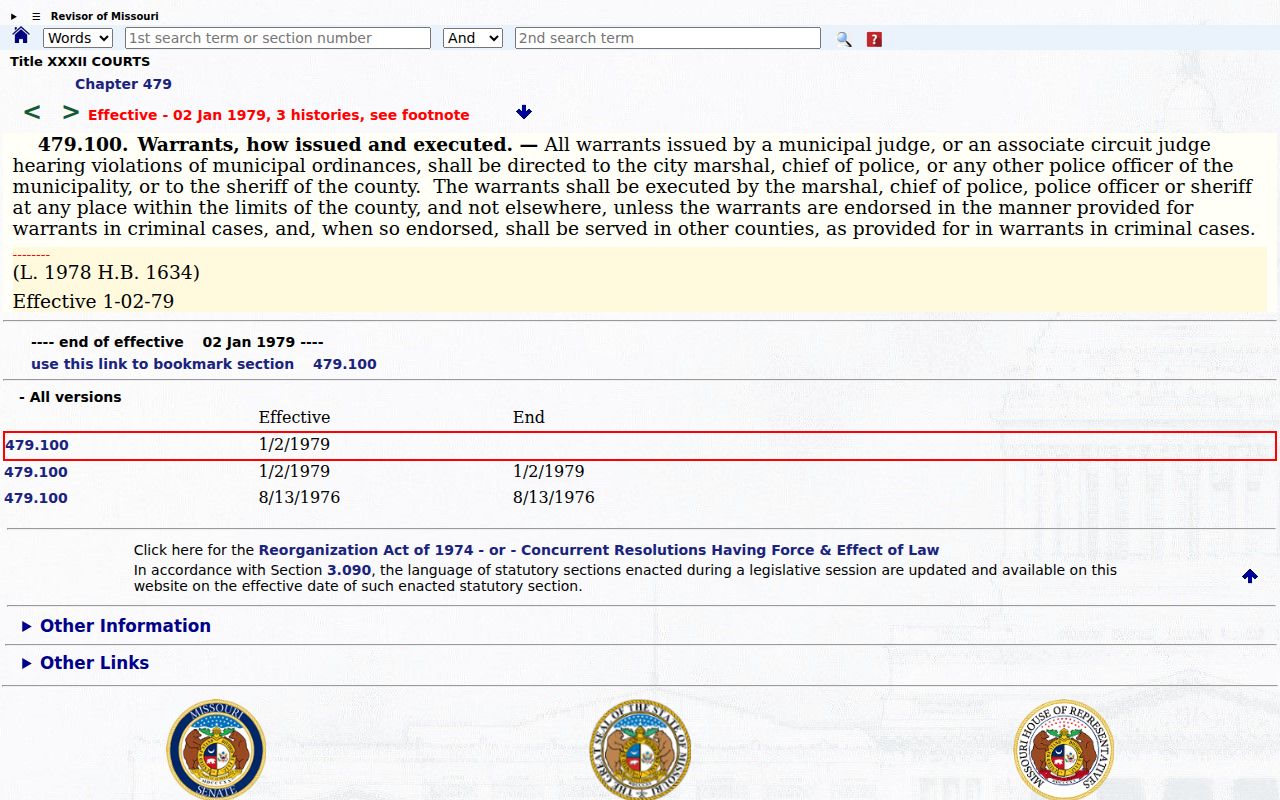The width and height of the screenshot is (1280, 800).
Task: Click the Missouri House of Representatives seal
Action: pos(1063,749)
